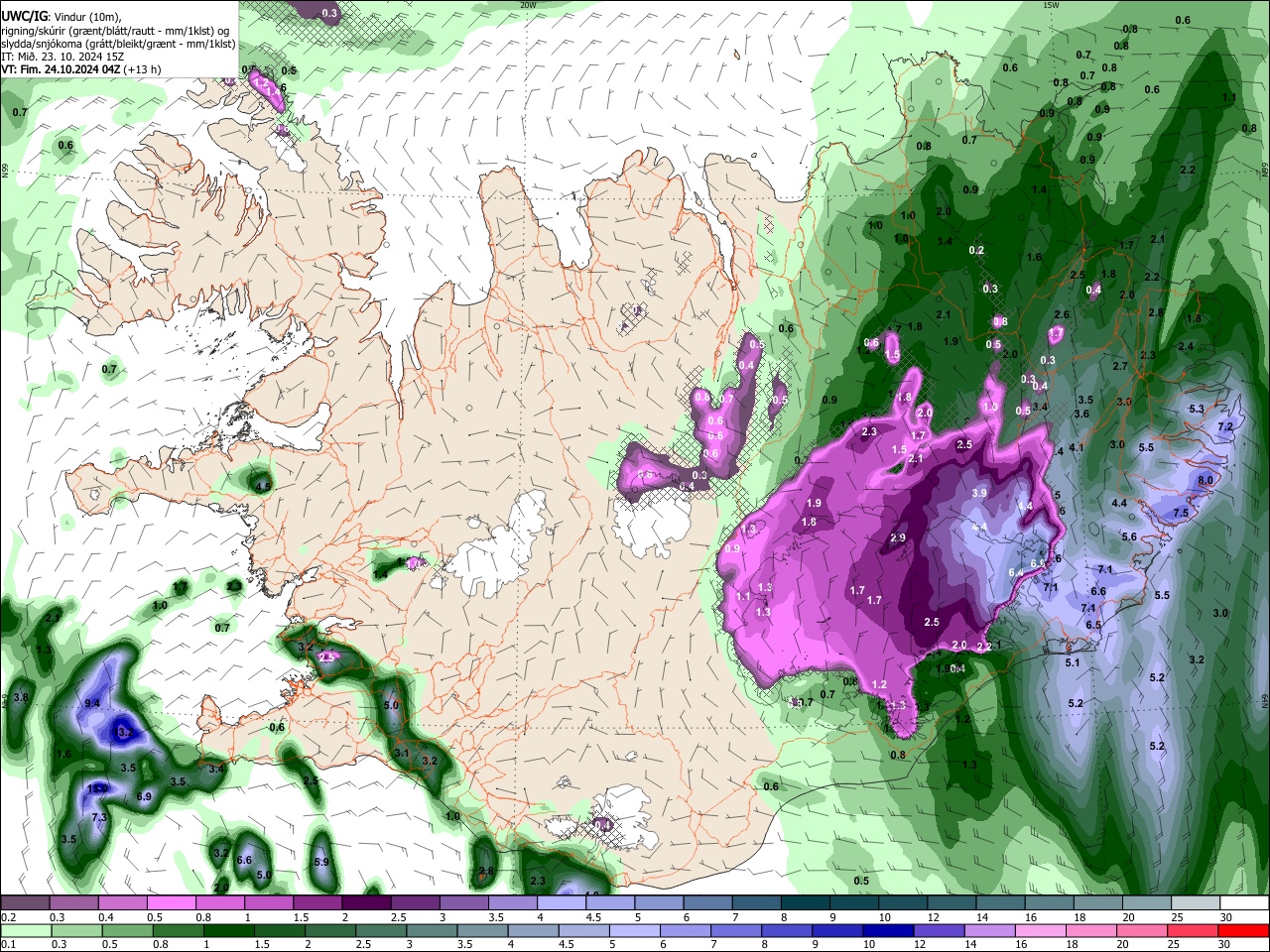Screen dimensions: 1270x952
Task: Select the 5.6 precipitation value
Action: (1129, 536)
